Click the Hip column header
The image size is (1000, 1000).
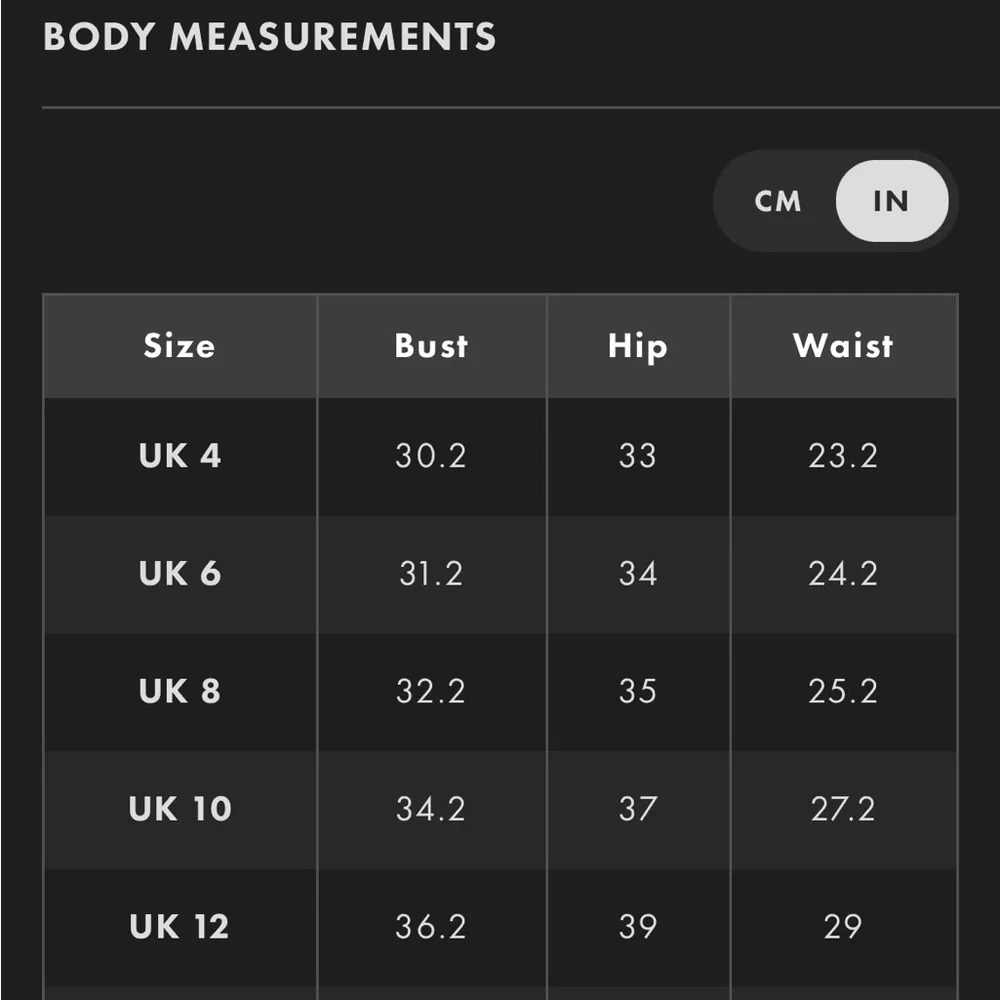pyautogui.click(x=638, y=346)
